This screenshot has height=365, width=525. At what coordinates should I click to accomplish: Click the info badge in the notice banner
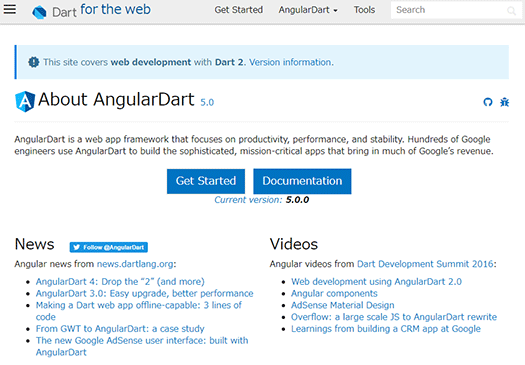[33, 62]
